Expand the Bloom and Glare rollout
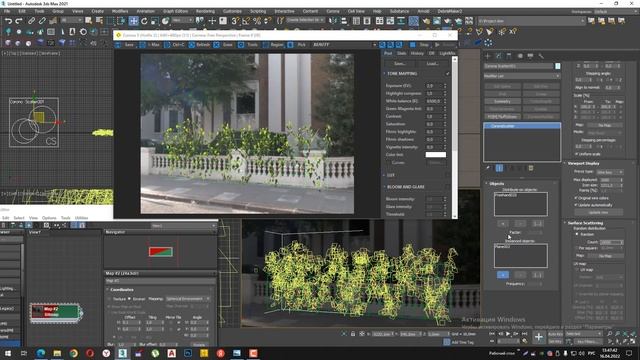 384,187
